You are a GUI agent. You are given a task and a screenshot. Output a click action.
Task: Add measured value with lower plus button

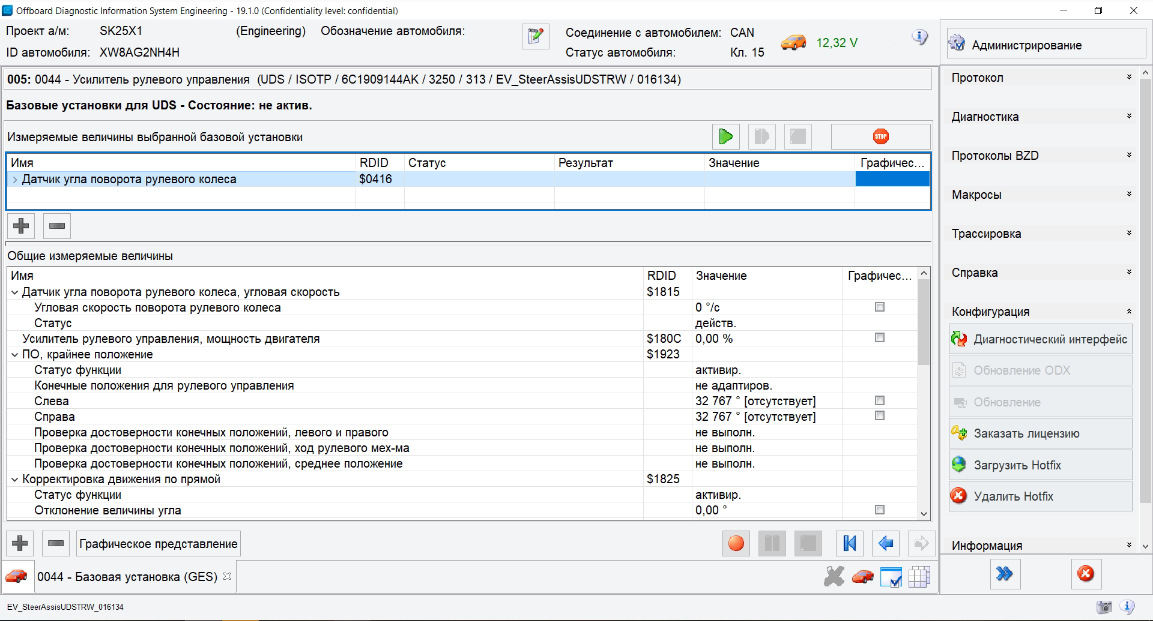coord(21,544)
